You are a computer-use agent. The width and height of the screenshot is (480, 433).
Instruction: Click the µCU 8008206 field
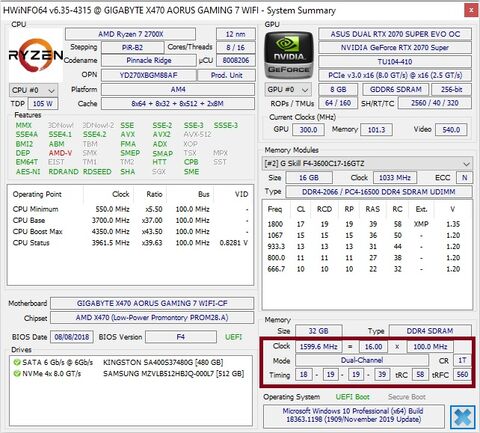[236, 60]
